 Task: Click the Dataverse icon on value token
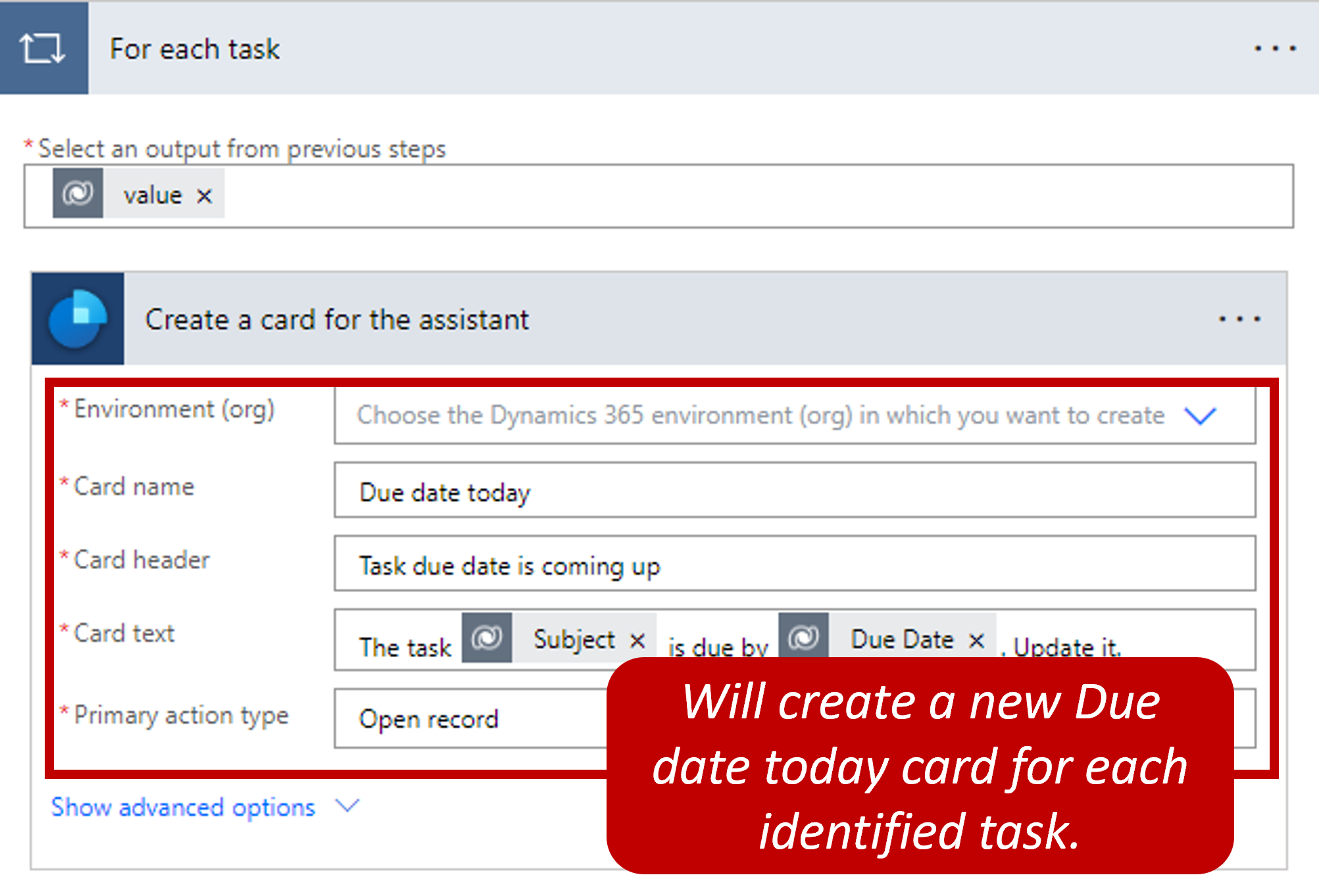click(78, 193)
